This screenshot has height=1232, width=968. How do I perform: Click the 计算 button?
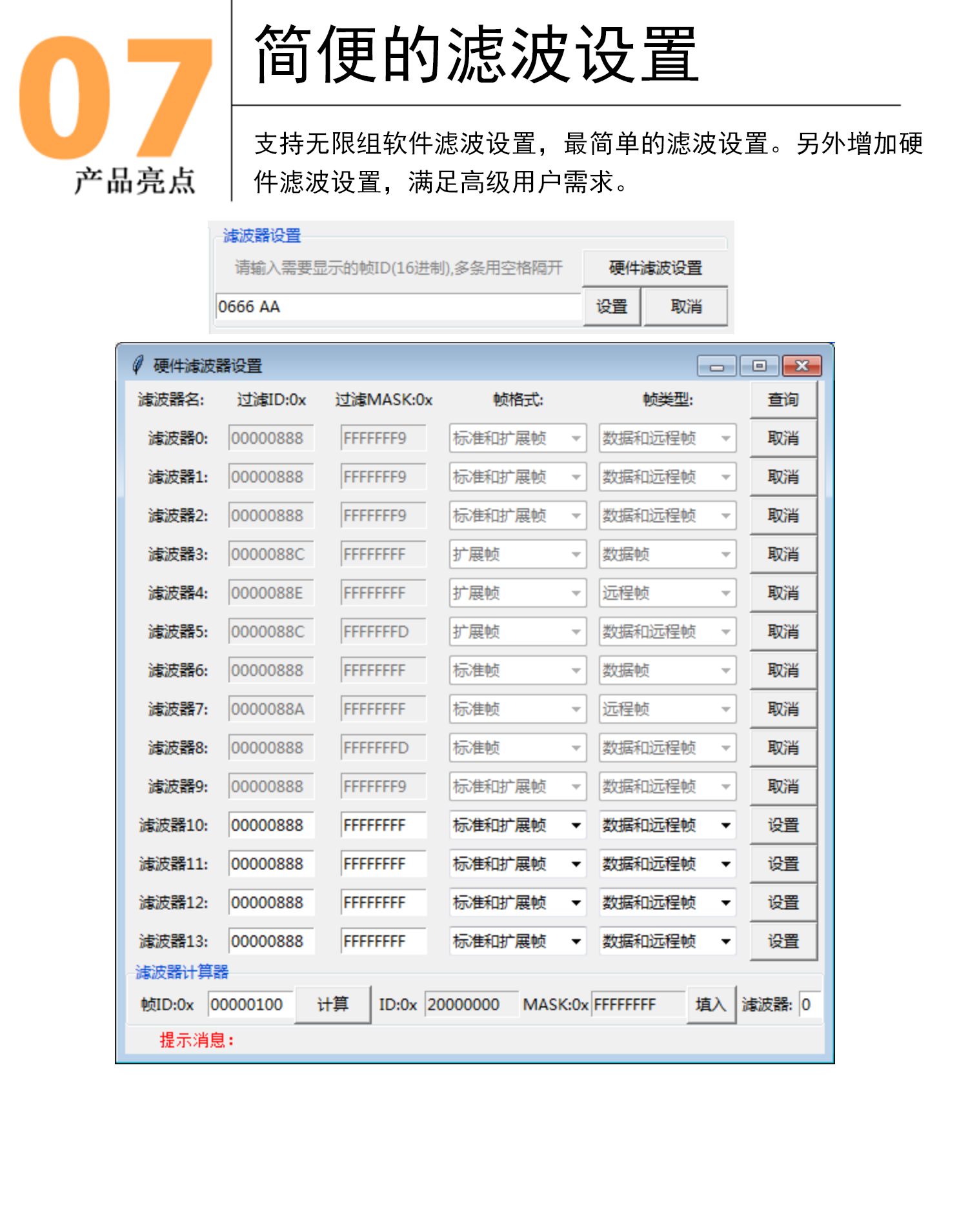[x=333, y=1005]
